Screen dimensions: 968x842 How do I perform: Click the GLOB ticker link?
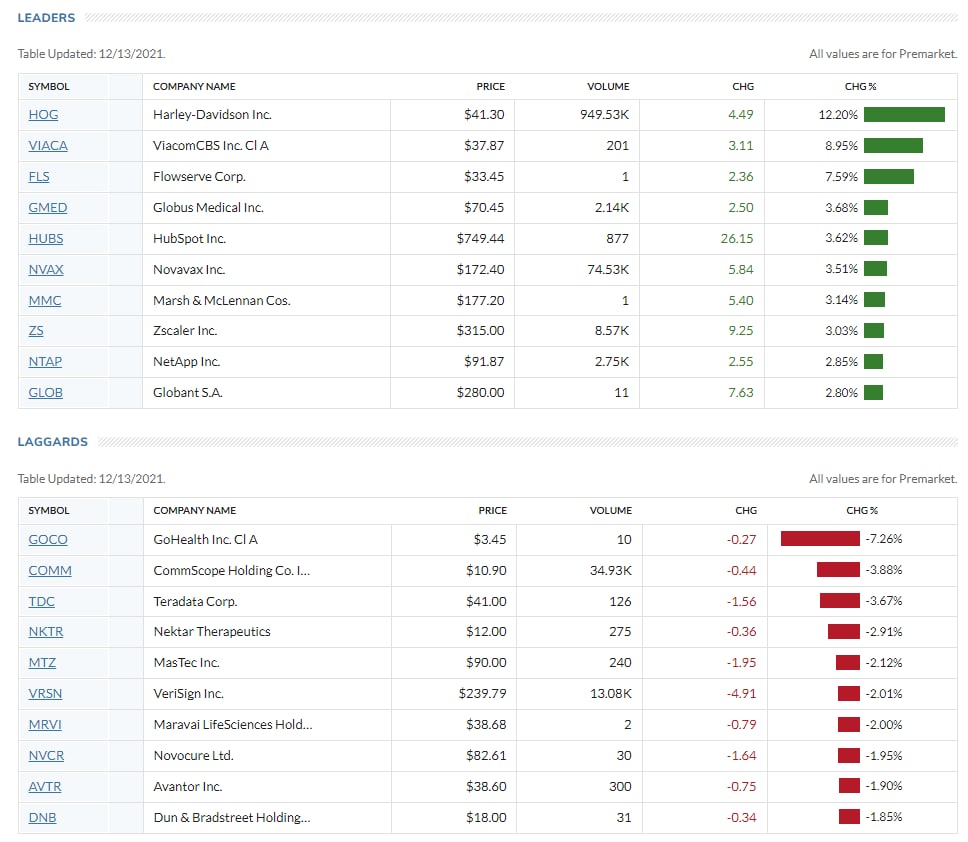(x=45, y=393)
